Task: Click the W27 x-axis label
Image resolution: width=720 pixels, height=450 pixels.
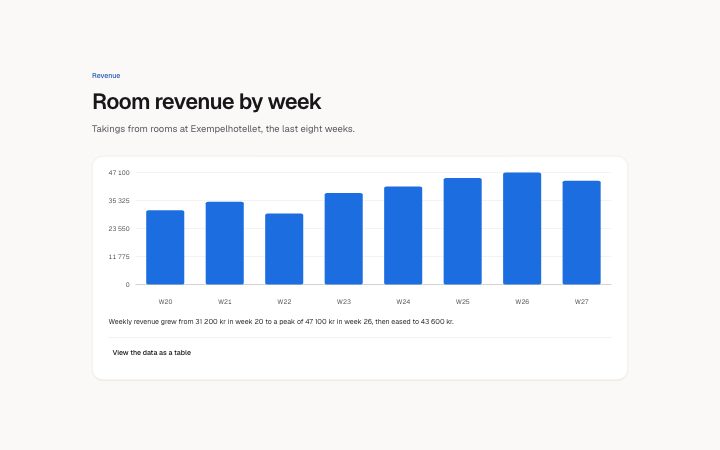Action: [x=581, y=302]
